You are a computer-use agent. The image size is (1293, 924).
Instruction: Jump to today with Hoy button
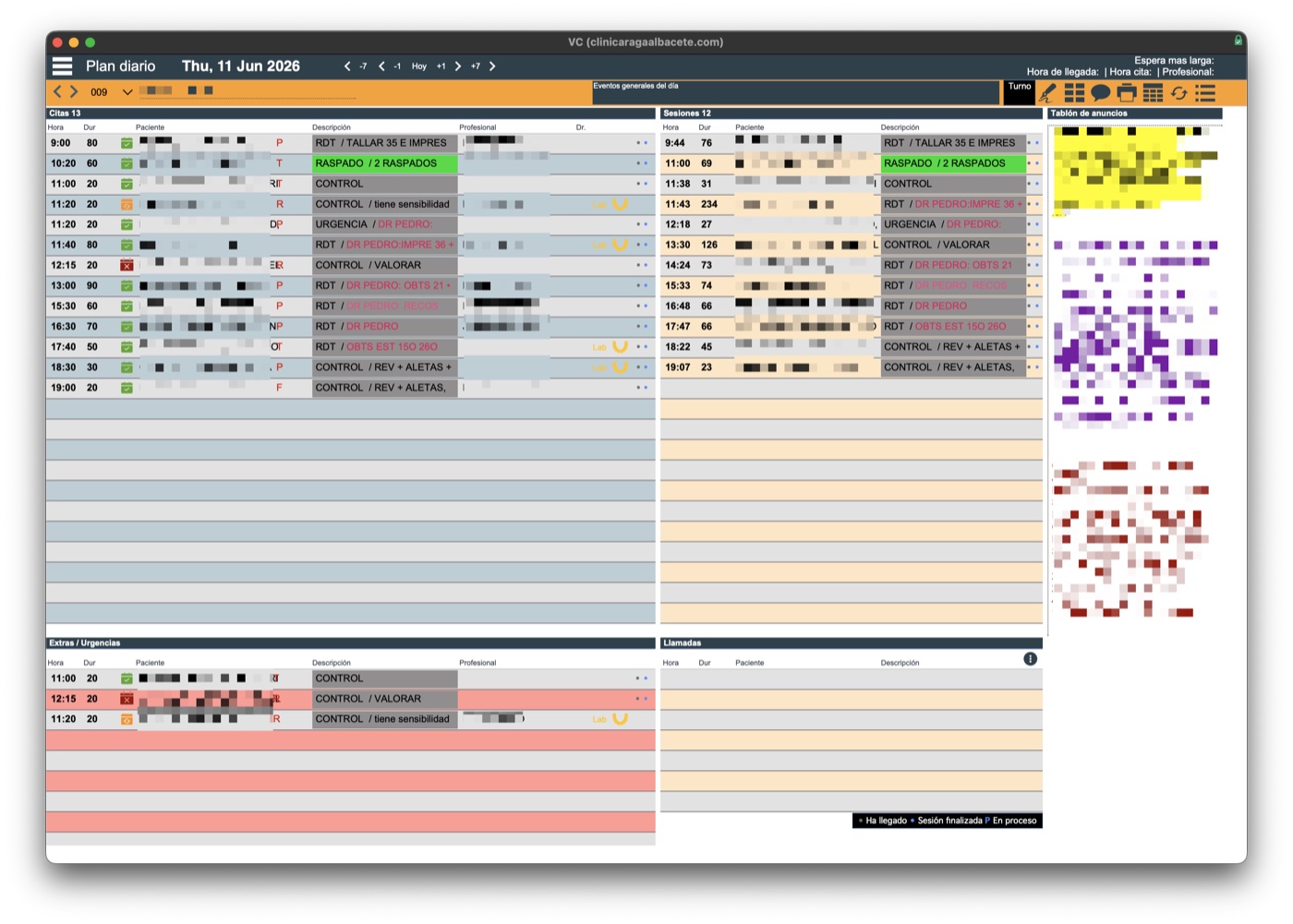(x=419, y=66)
